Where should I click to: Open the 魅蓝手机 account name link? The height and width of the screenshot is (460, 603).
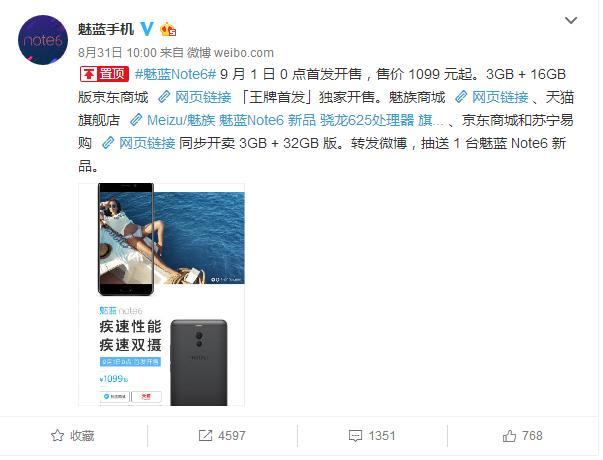(106, 29)
